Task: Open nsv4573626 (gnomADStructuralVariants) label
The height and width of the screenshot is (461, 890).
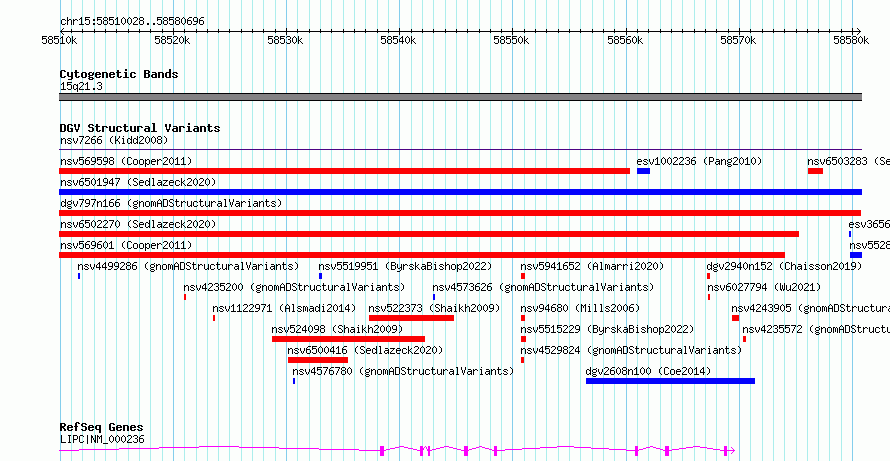Action: pos(543,287)
